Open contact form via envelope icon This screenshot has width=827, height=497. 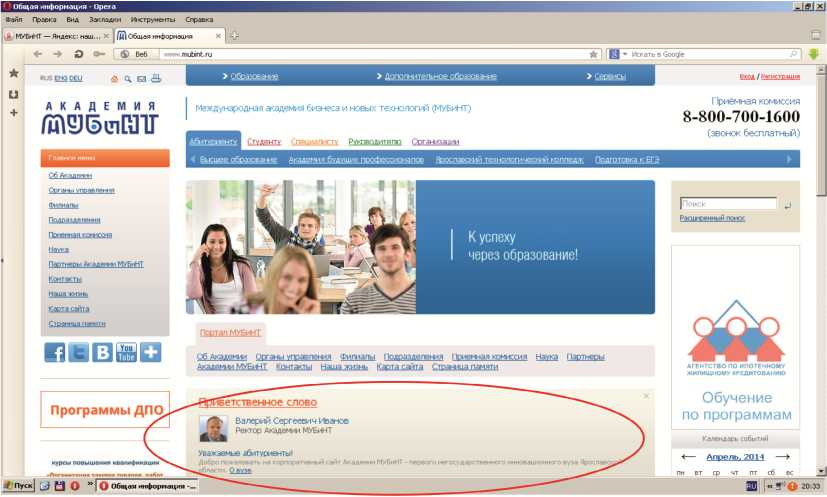pos(141,79)
